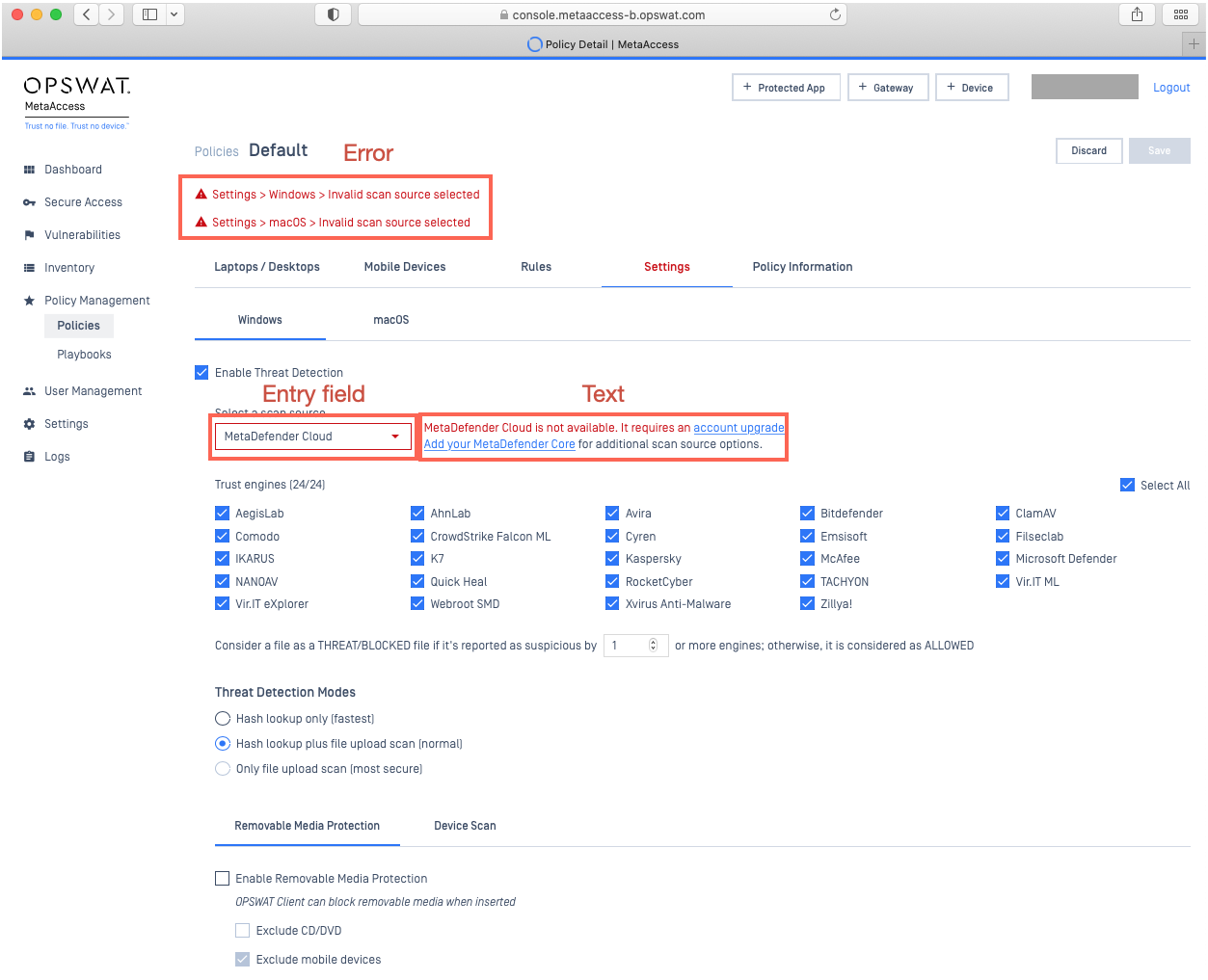Switch to Laptops / Desktops tab
The width and height of the screenshot is (1208, 980).
coord(267,267)
